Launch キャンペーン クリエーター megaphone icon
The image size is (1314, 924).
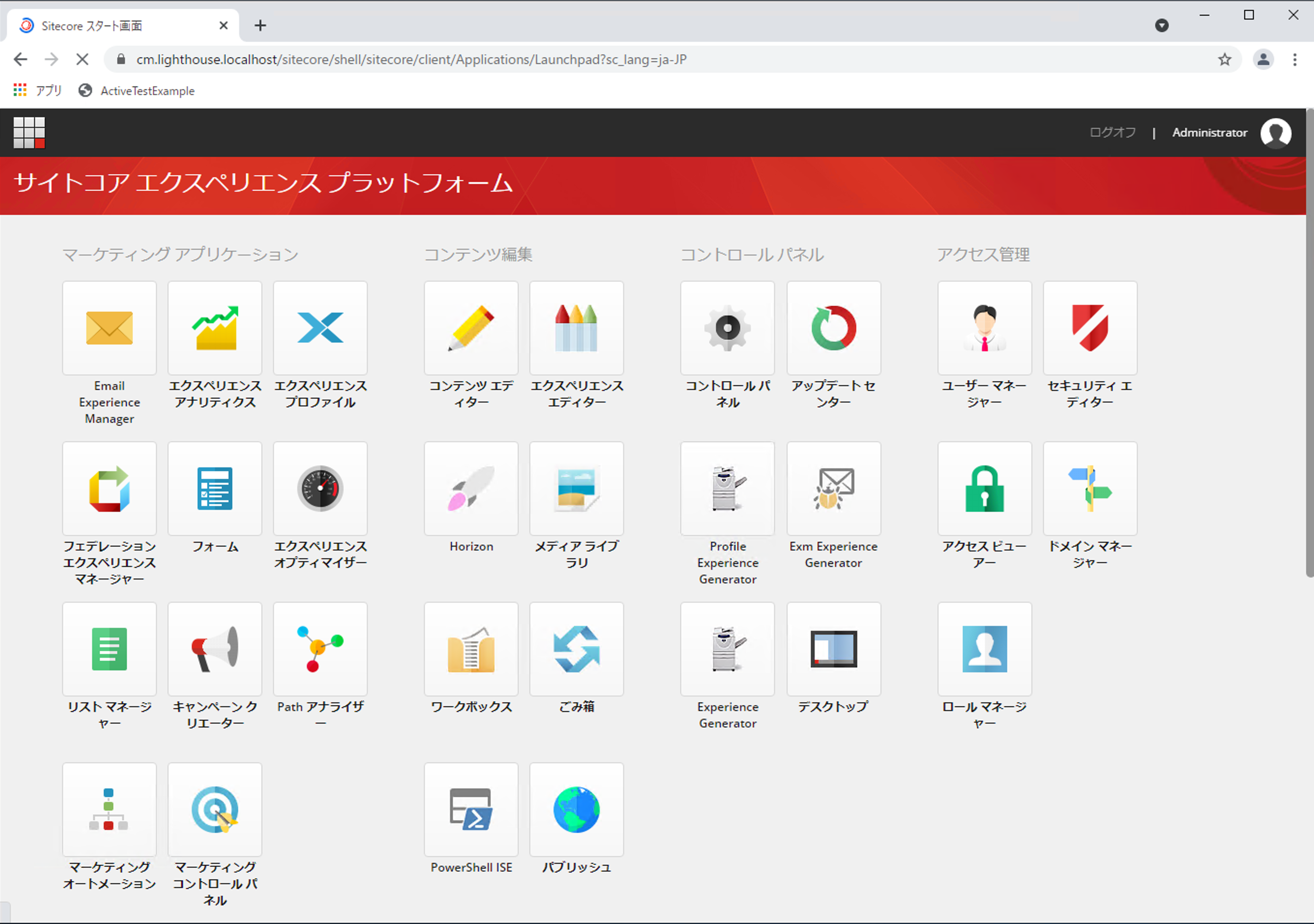click(215, 649)
